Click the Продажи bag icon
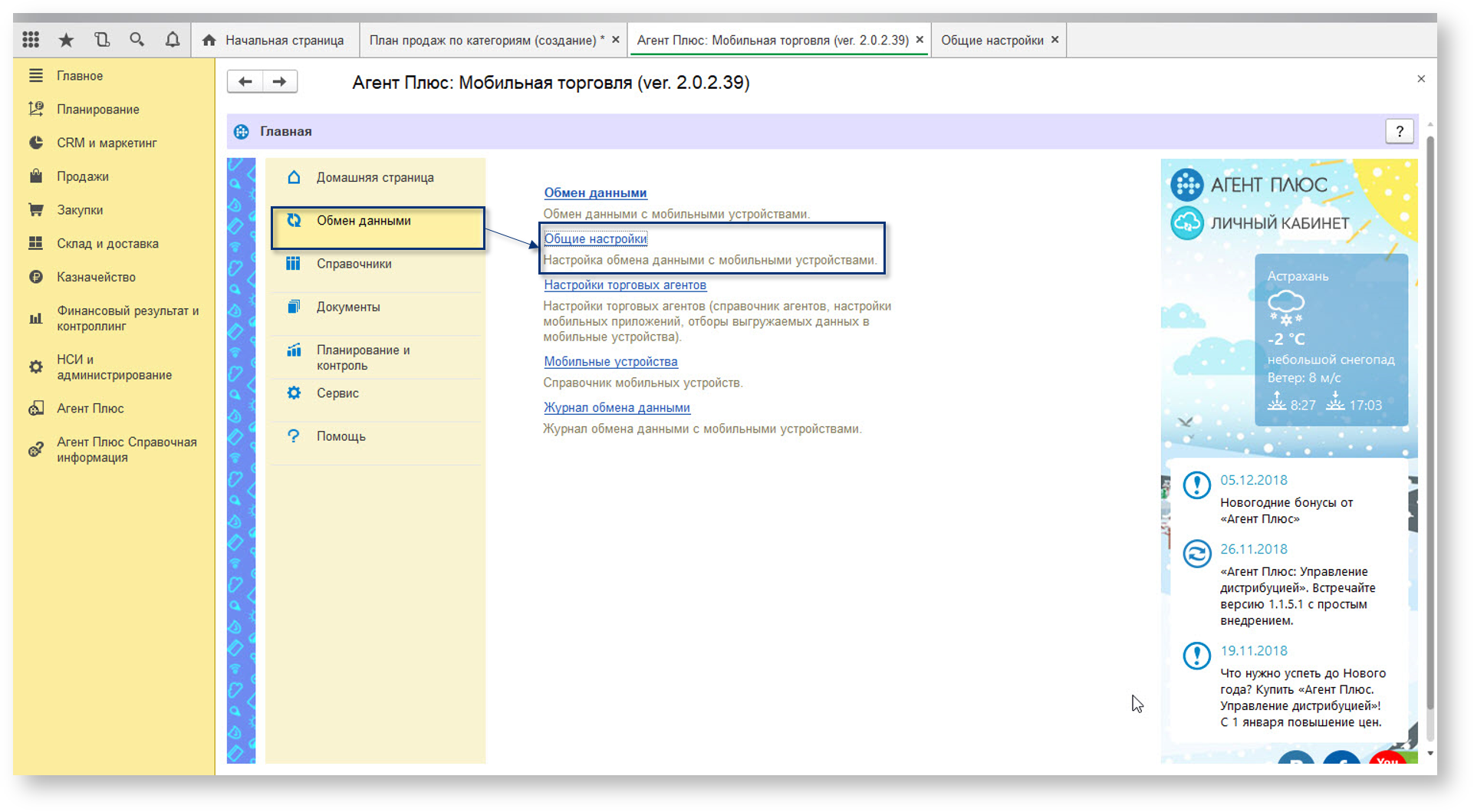The height and width of the screenshot is (812, 1474). tap(36, 176)
